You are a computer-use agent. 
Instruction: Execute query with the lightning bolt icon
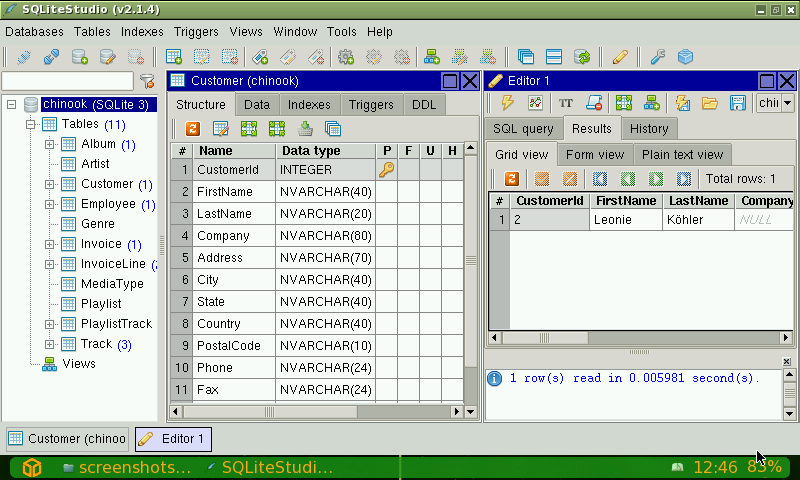click(x=507, y=103)
